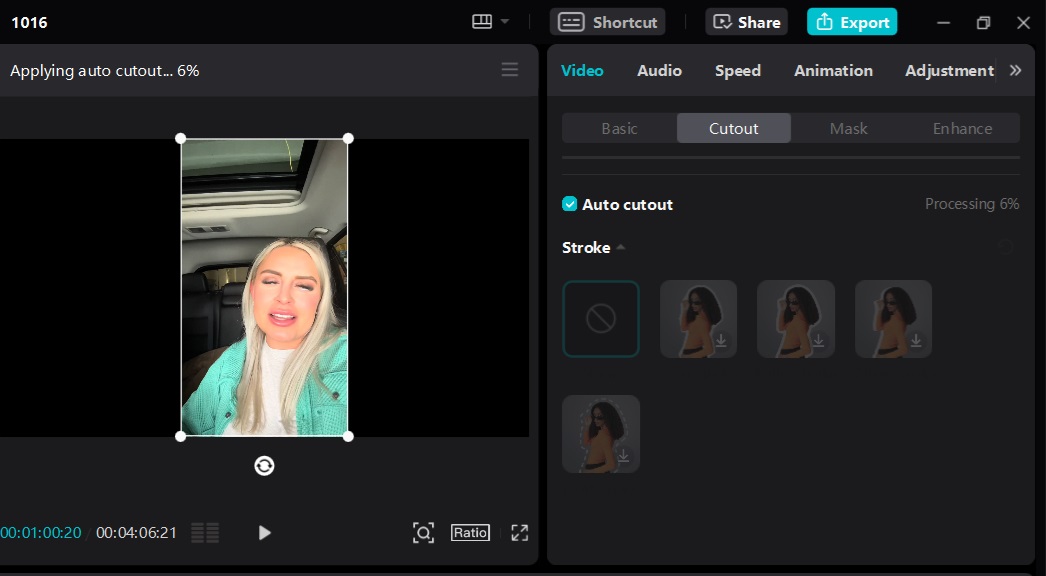Select the Basic sub-tab
The width and height of the screenshot is (1046, 576).
620,128
